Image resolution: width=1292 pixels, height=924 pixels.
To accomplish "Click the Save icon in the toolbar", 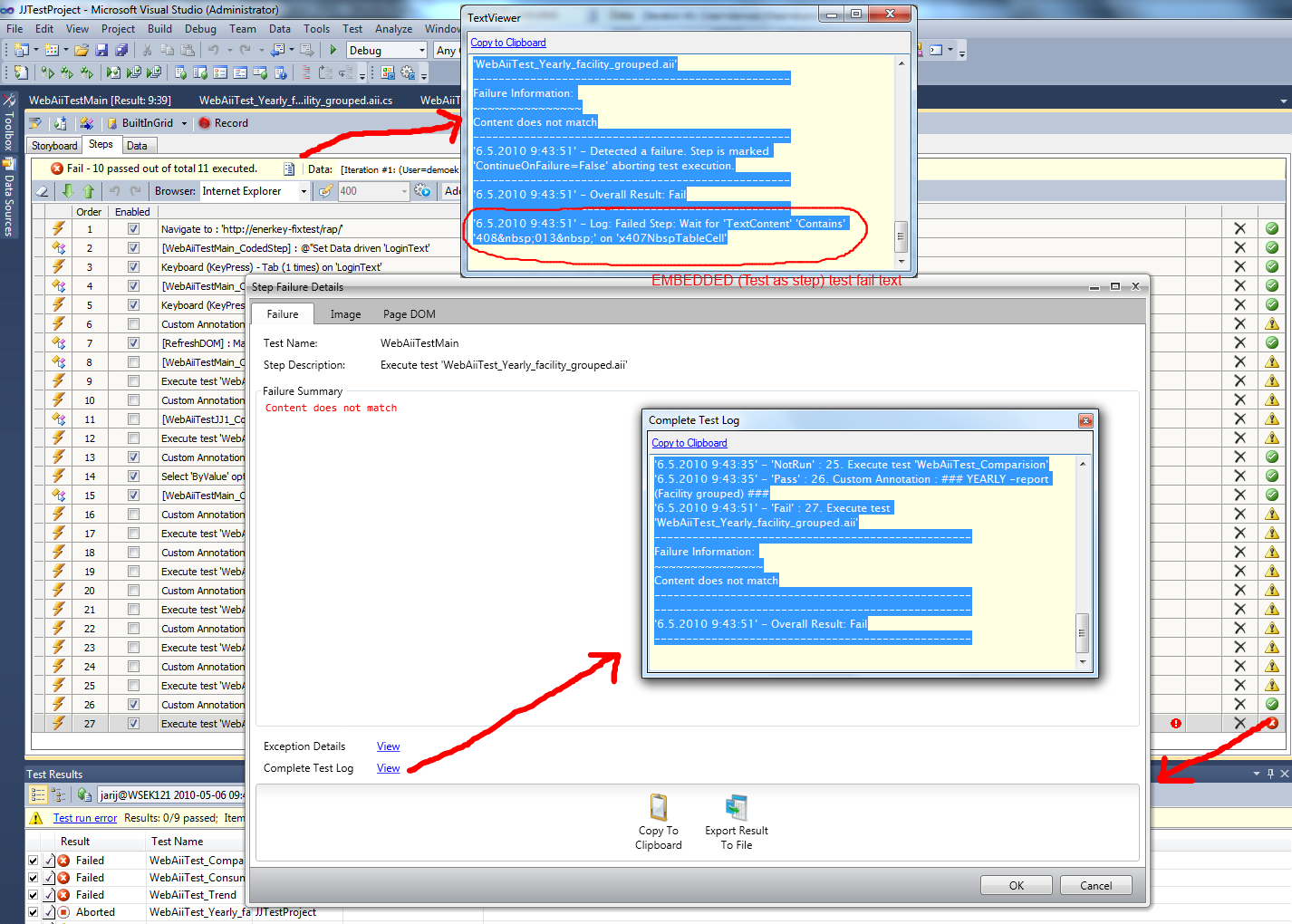I will pos(101,50).
